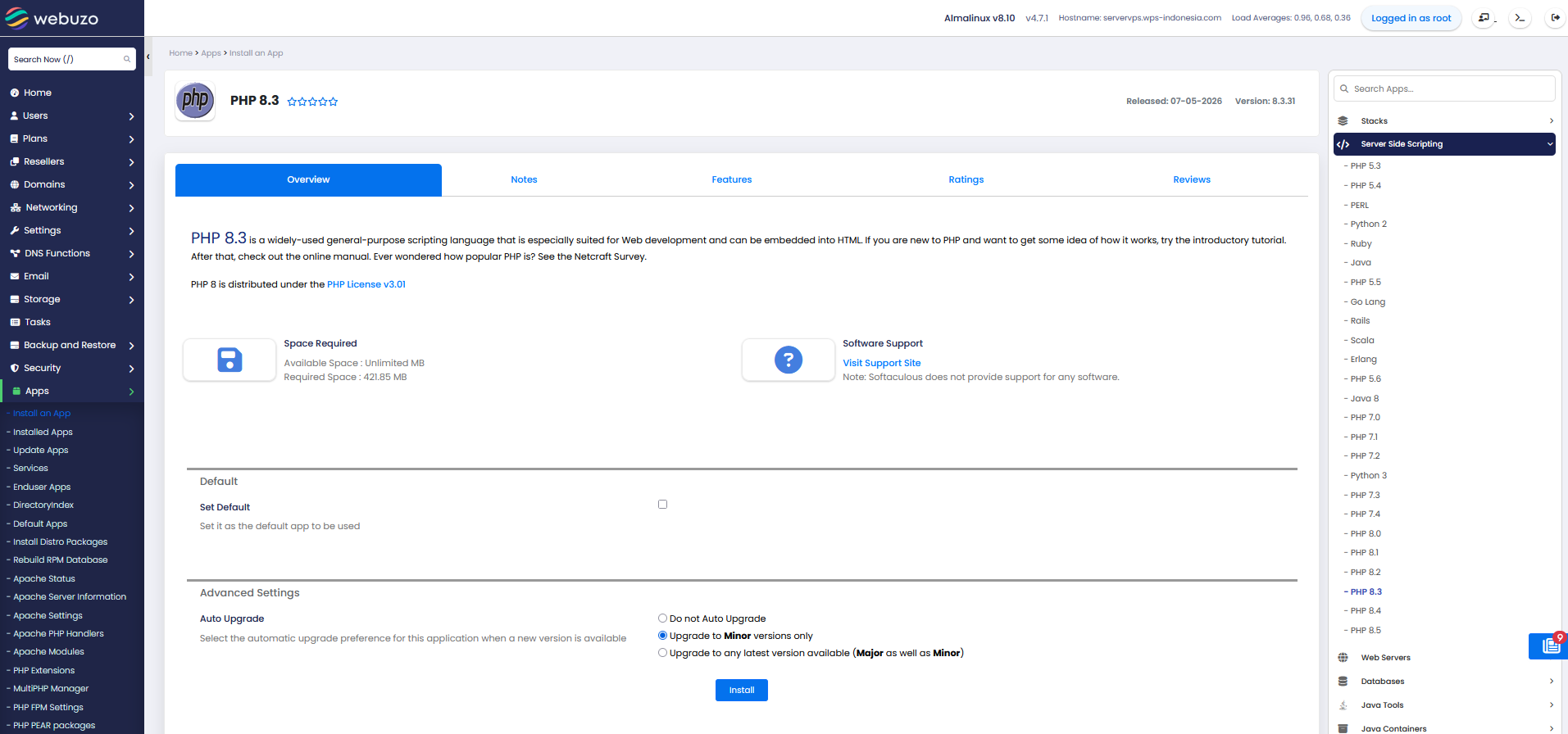Click the Webuzo logo

point(52,18)
